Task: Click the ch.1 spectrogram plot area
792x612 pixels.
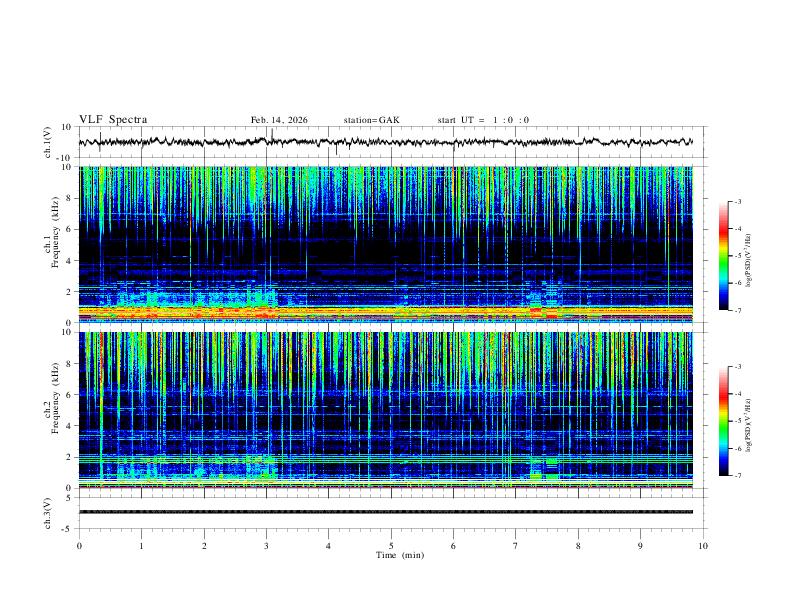Action: [386, 244]
